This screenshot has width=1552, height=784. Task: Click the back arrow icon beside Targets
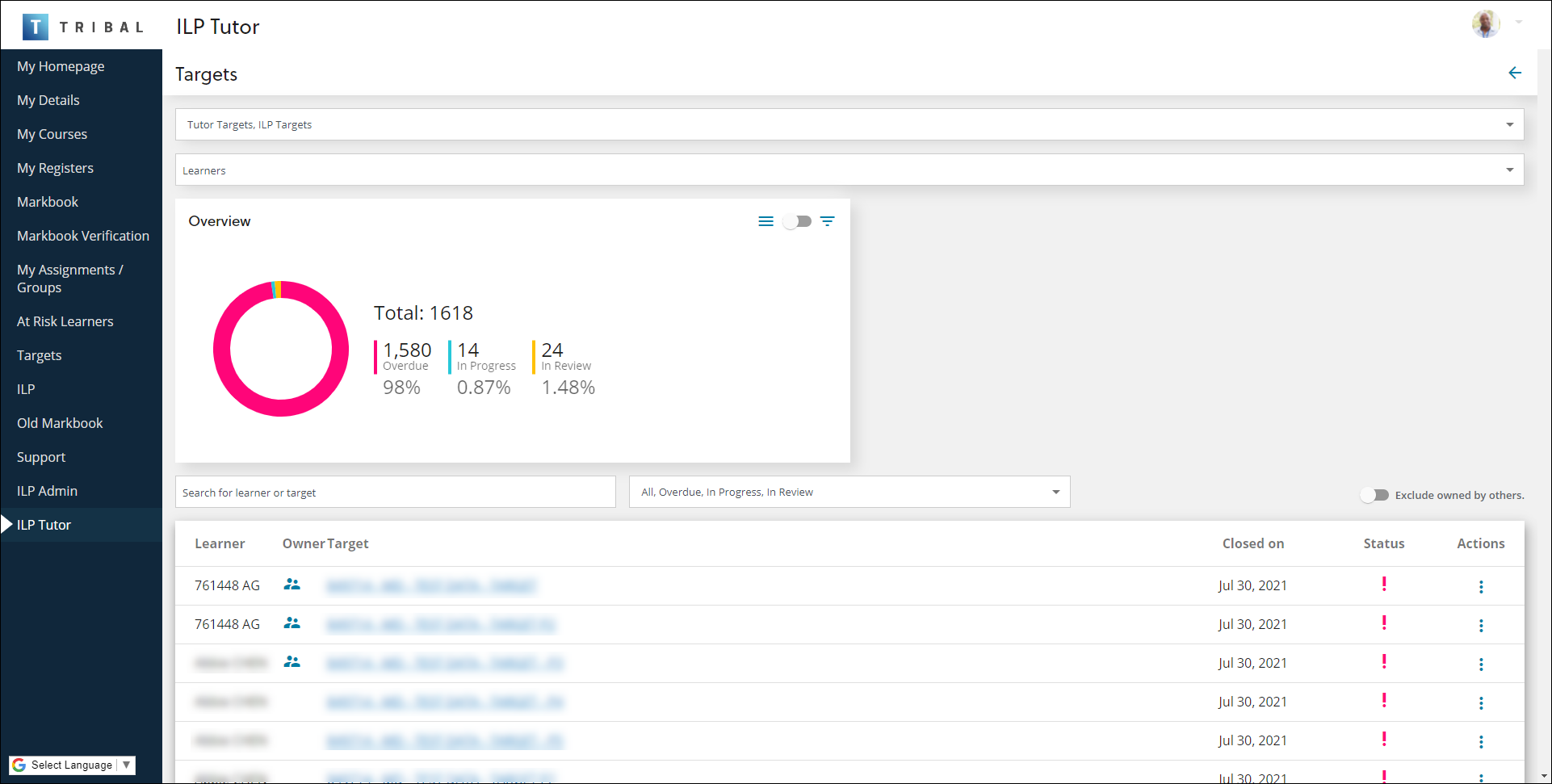tap(1514, 73)
